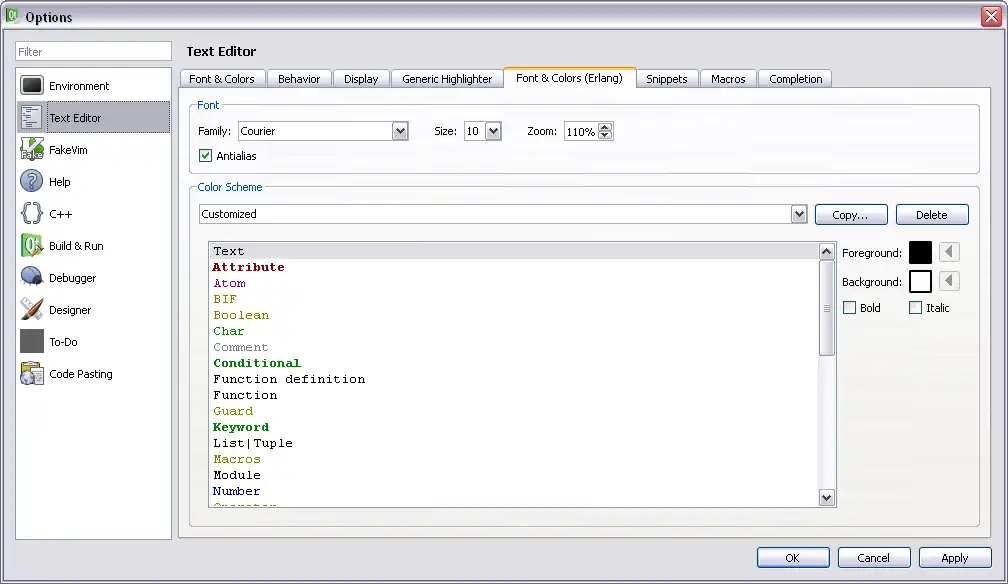Viewport: 1008px width, 584px height.
Task: Pick the Background color swatch
Action: [x=920, y=281]
